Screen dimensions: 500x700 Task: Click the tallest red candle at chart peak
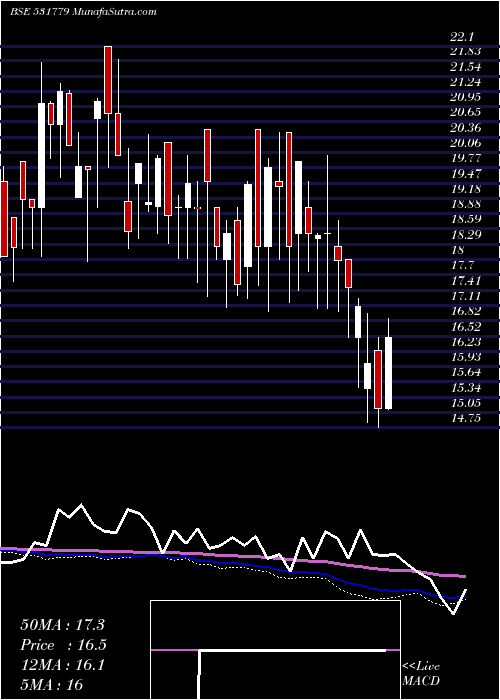(x=108, y=80)
